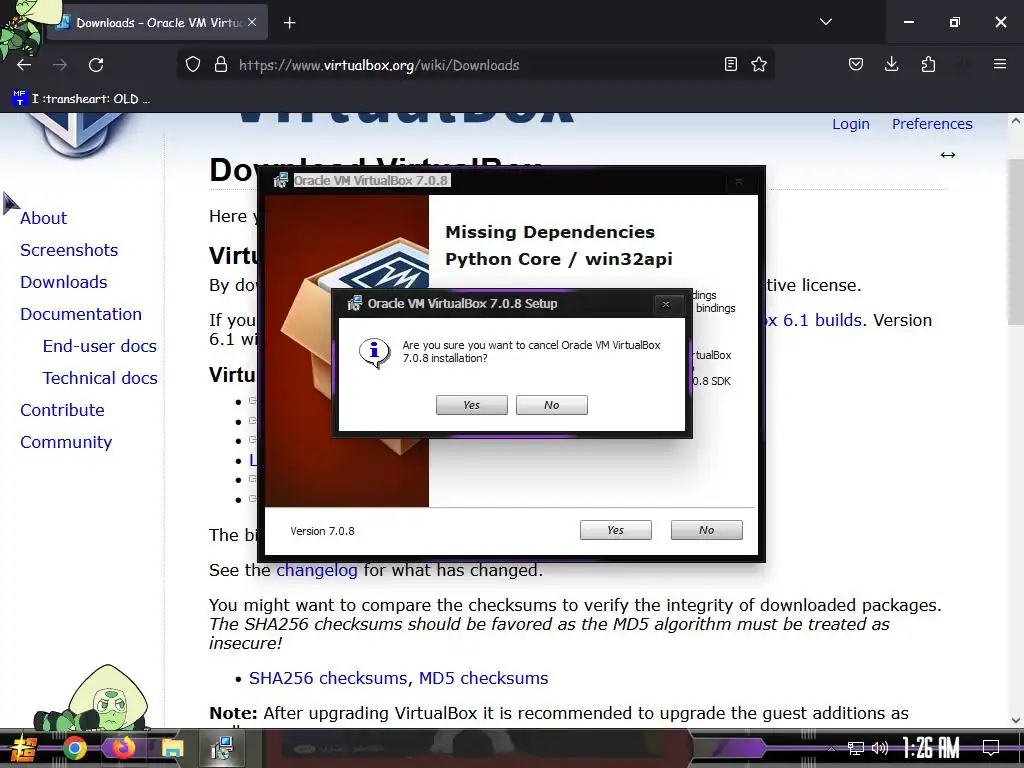
Task: Open the notification center icon
Action: point(991,748)
